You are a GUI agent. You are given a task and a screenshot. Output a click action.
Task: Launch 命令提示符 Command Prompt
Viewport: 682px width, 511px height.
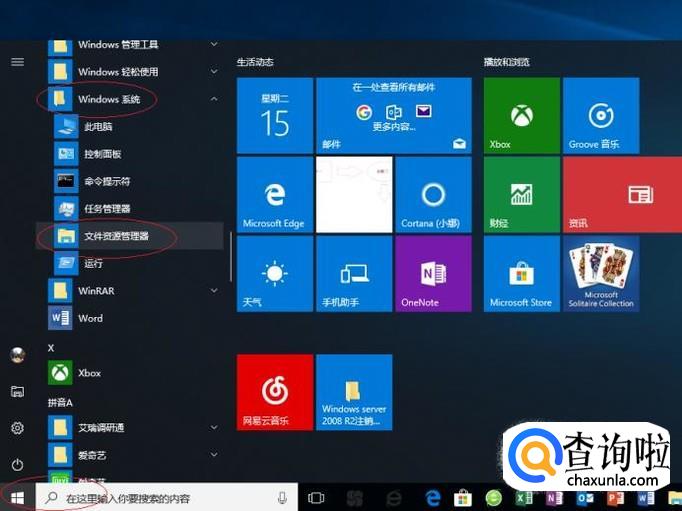point(130,181)
